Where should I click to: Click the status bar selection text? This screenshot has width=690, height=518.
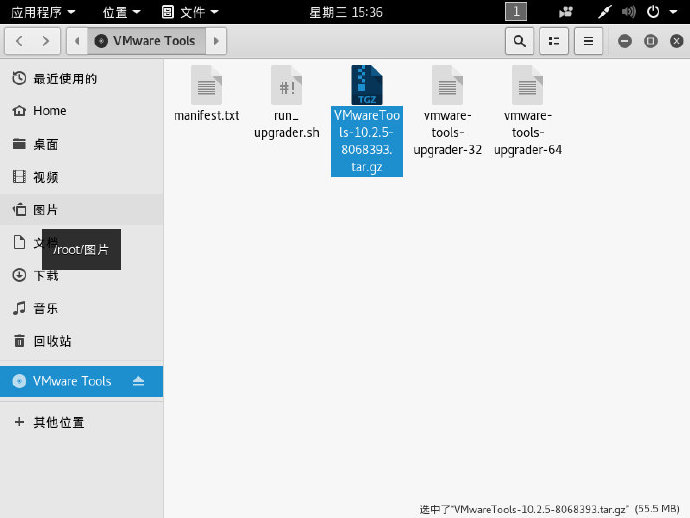coord(550,509)
